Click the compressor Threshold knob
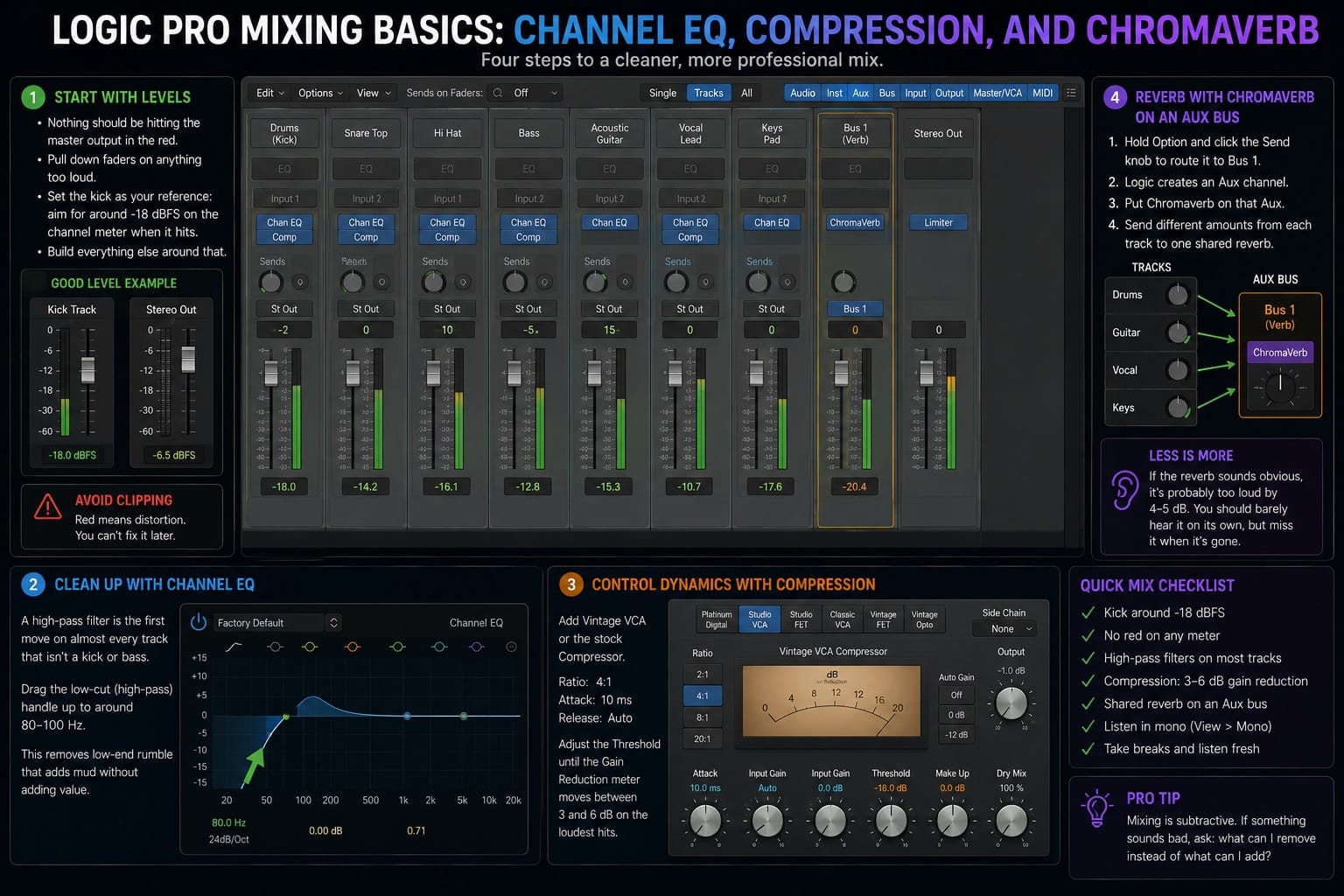The image size is (1344, 896). (x=891, y=821)
